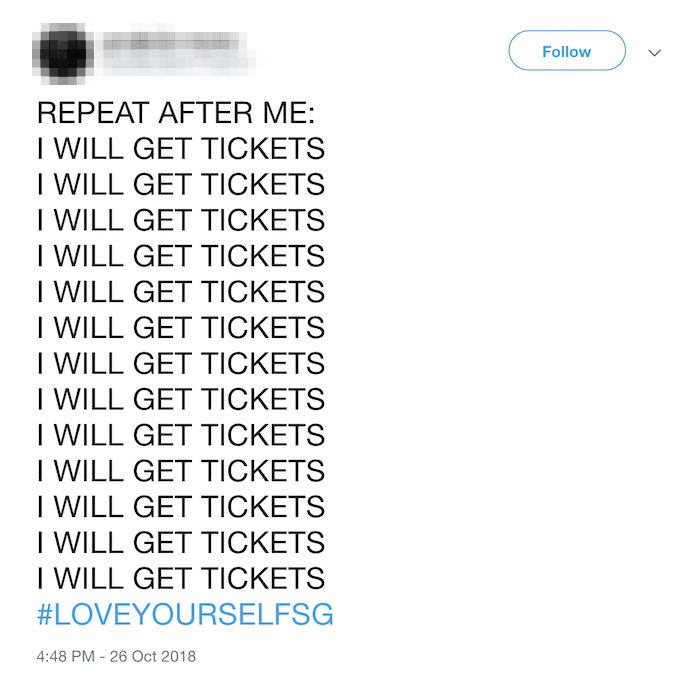Select the fourth "I WILL GET TICKETS" line
This screenshot has height=674, width=700.
point(181,256)
